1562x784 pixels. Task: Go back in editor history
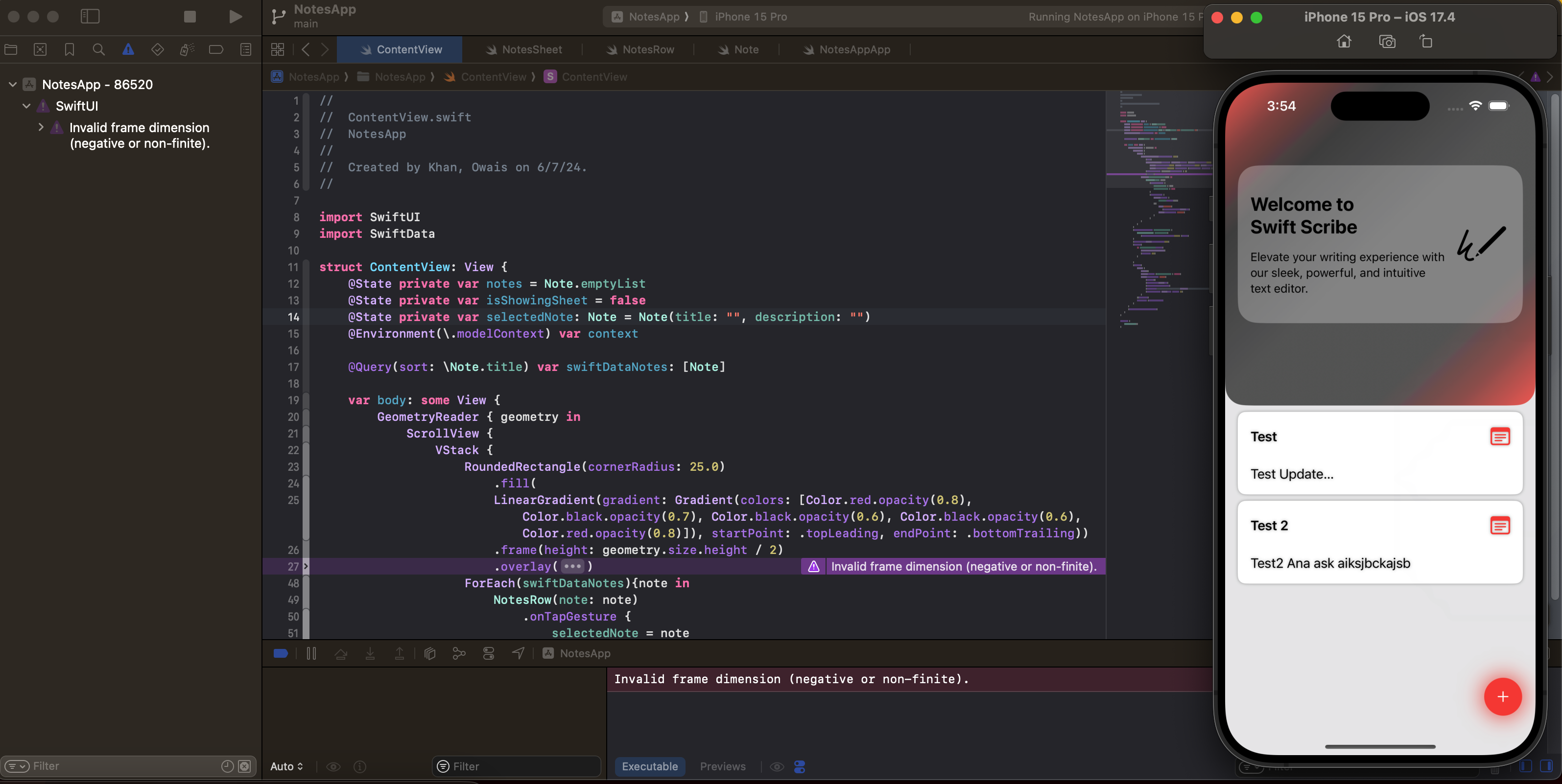306,50
